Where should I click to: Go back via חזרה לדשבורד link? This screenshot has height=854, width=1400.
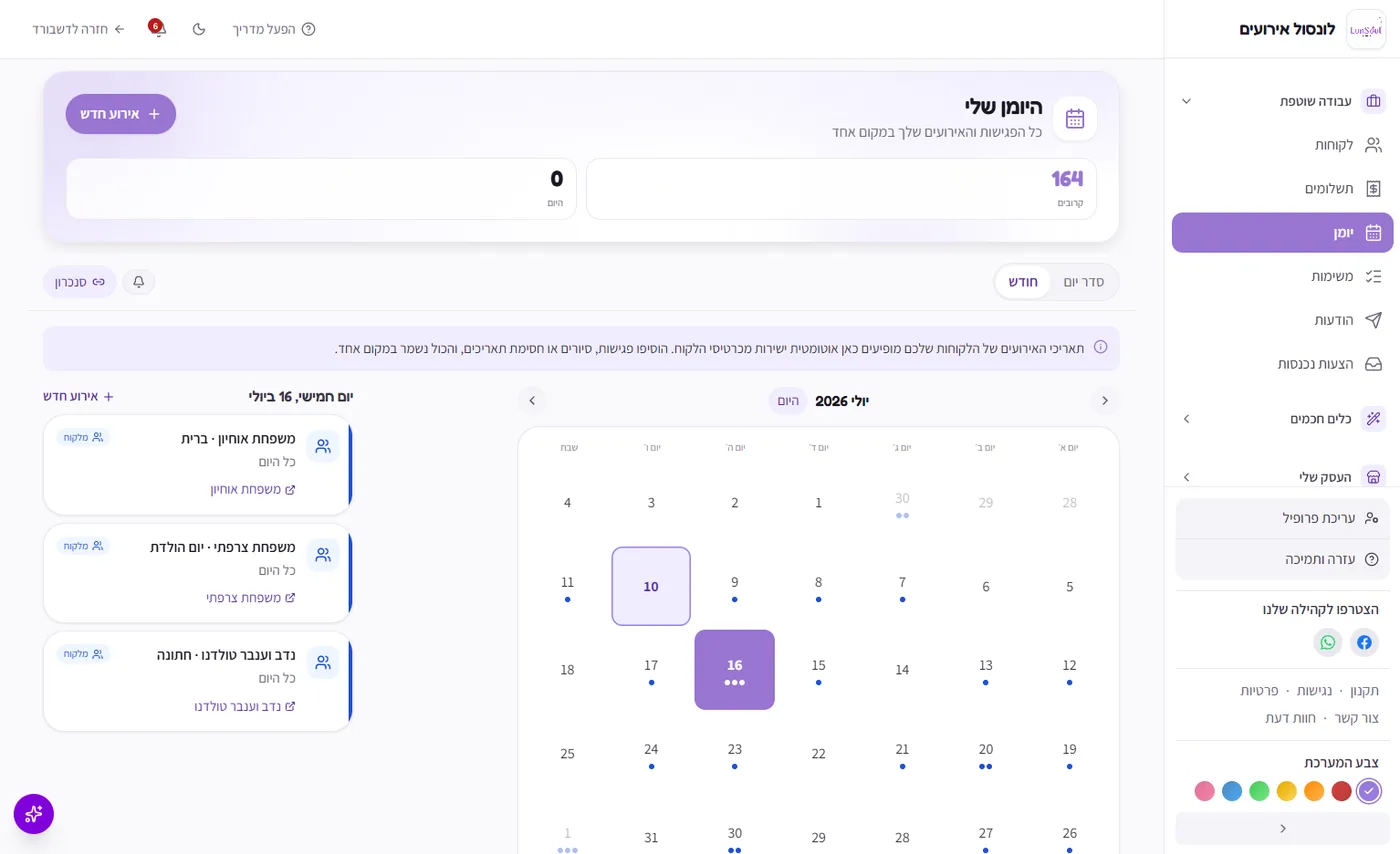tap(79, 29)
